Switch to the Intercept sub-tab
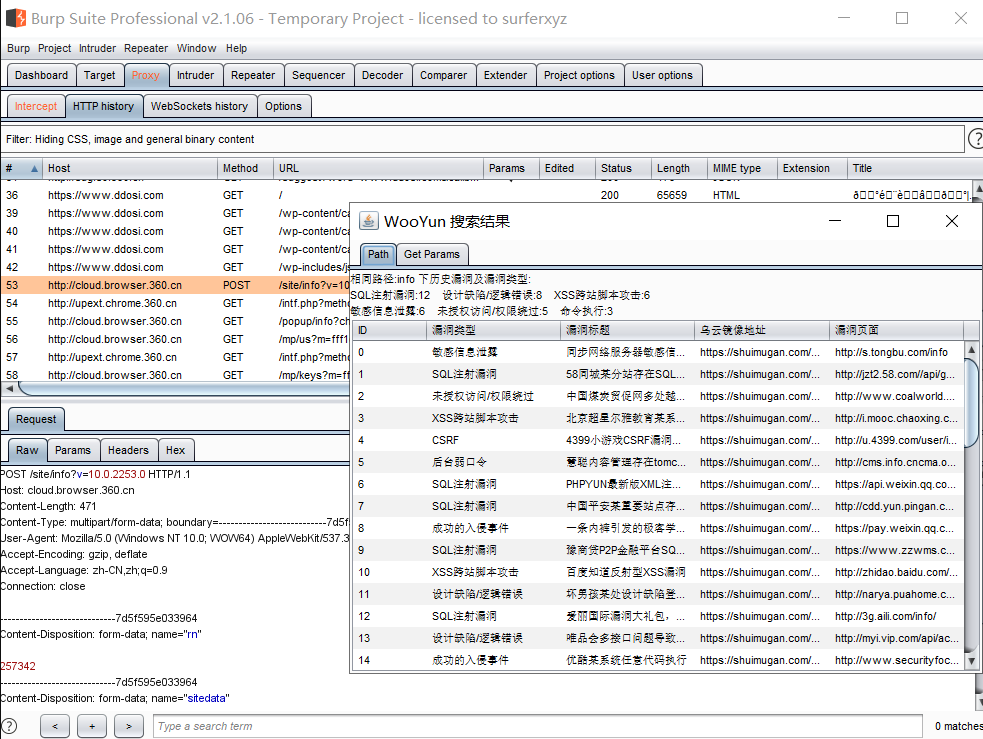The height and width of the screenshot is (739, 983). click(36, 107)
